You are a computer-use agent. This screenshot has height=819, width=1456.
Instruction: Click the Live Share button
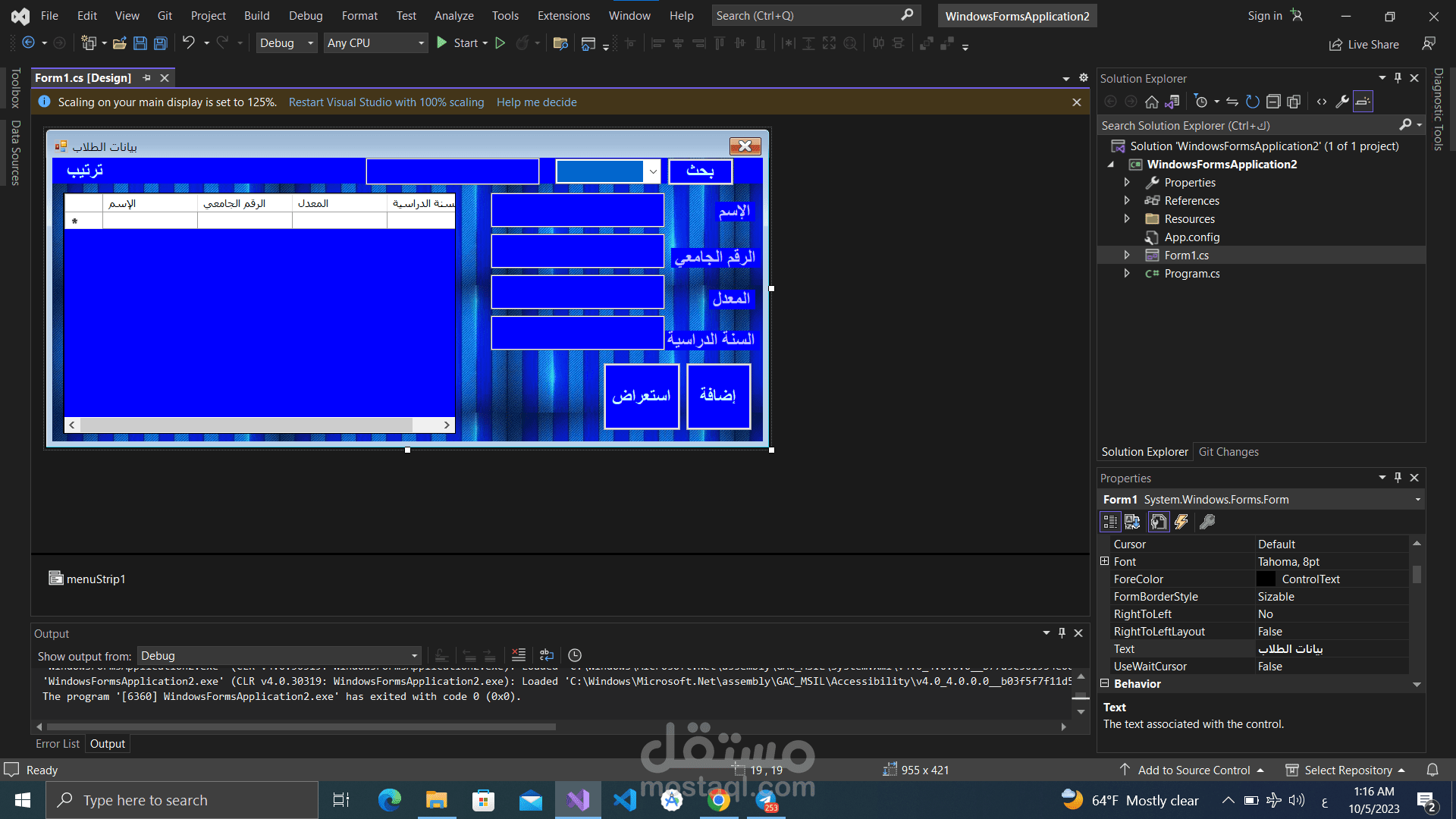tap(1364, 45)
